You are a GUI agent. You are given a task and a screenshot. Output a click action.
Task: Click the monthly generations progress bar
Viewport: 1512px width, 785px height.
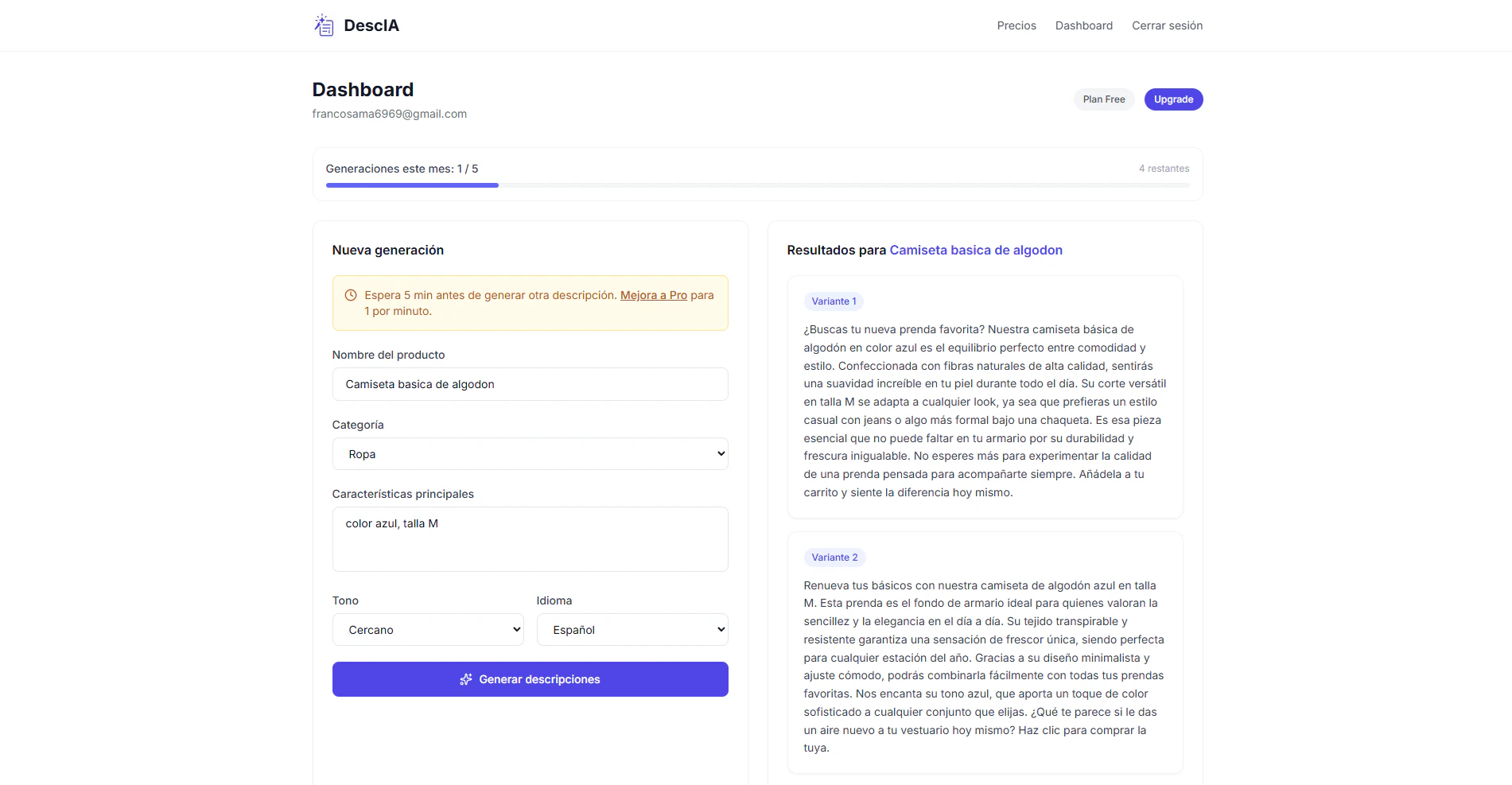(757, 185)
